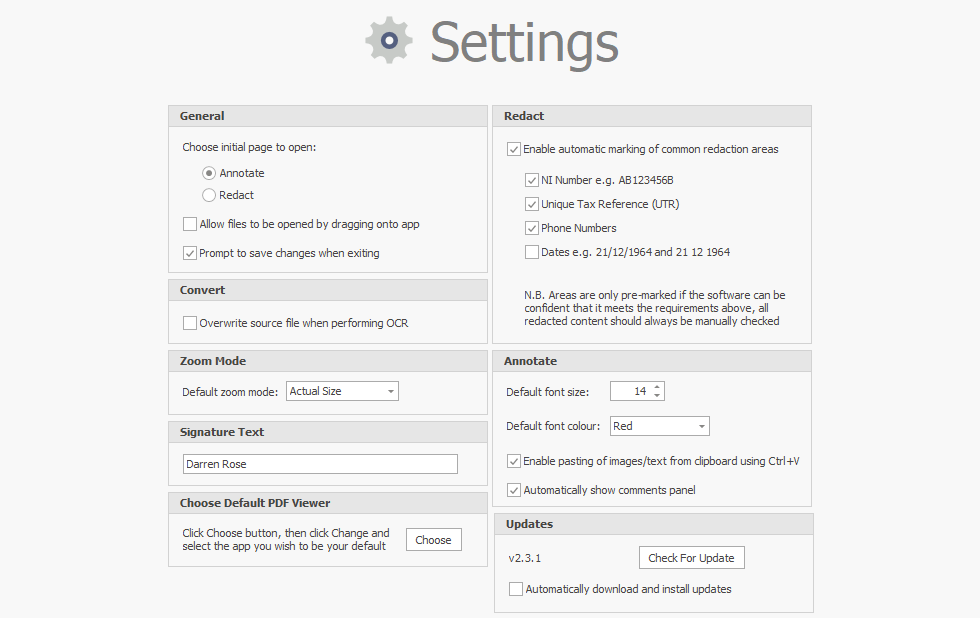Click the Settings gear icon
The image size is (980, 618).
click(x=389, y=41)
